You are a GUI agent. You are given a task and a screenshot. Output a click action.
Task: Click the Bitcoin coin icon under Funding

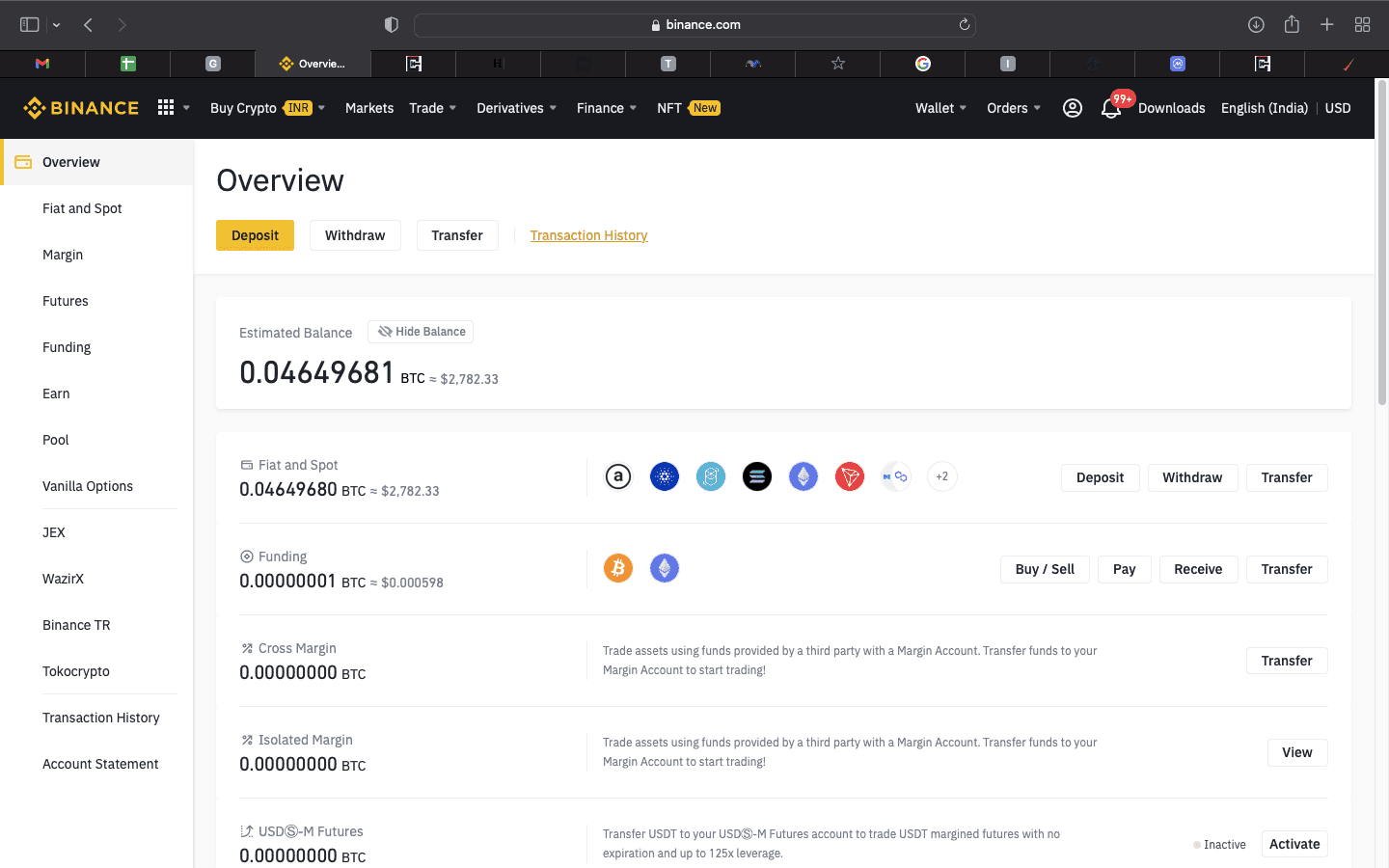click(x=618, y=568)
